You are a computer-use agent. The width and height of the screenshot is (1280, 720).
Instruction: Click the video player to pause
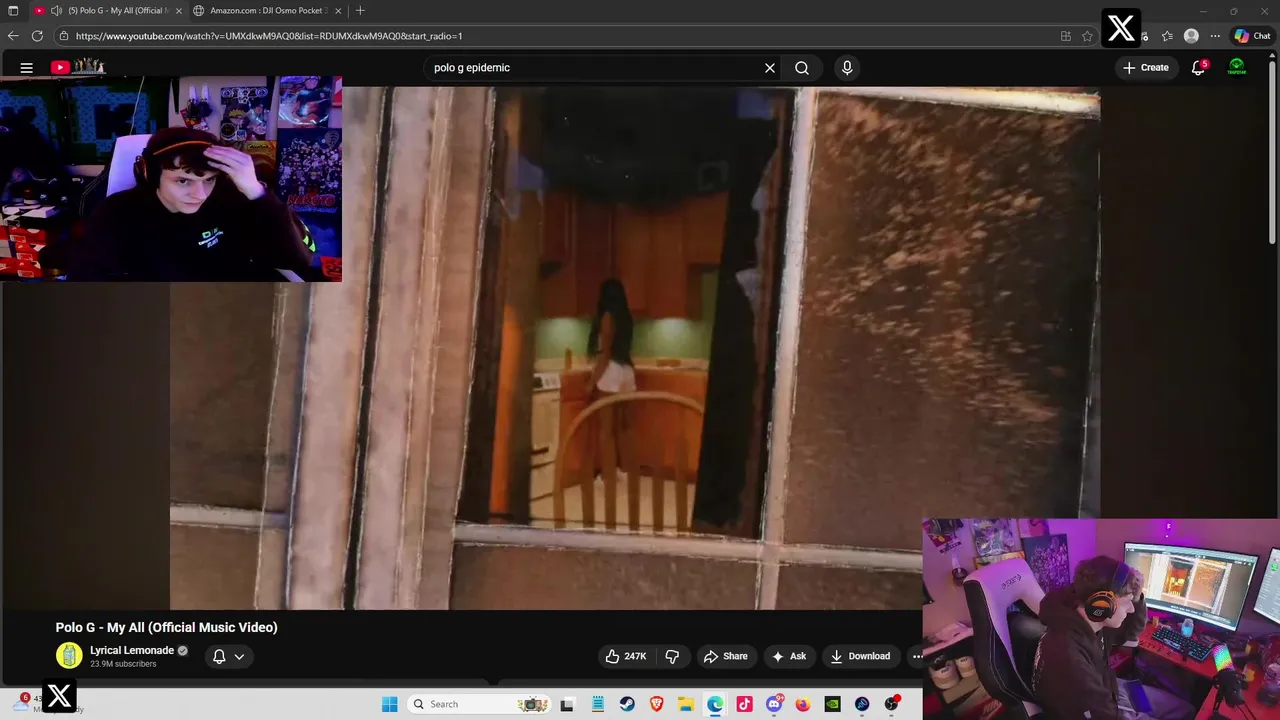(x=634, y=348)
